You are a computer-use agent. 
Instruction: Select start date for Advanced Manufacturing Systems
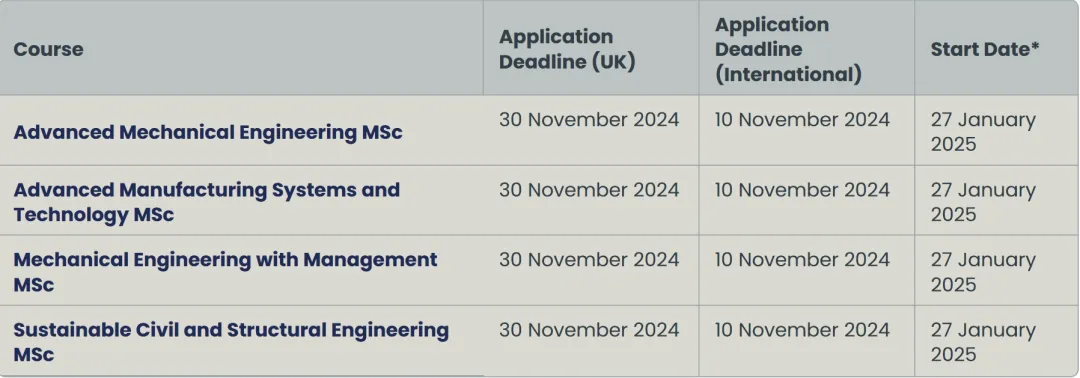coord(984,202)
